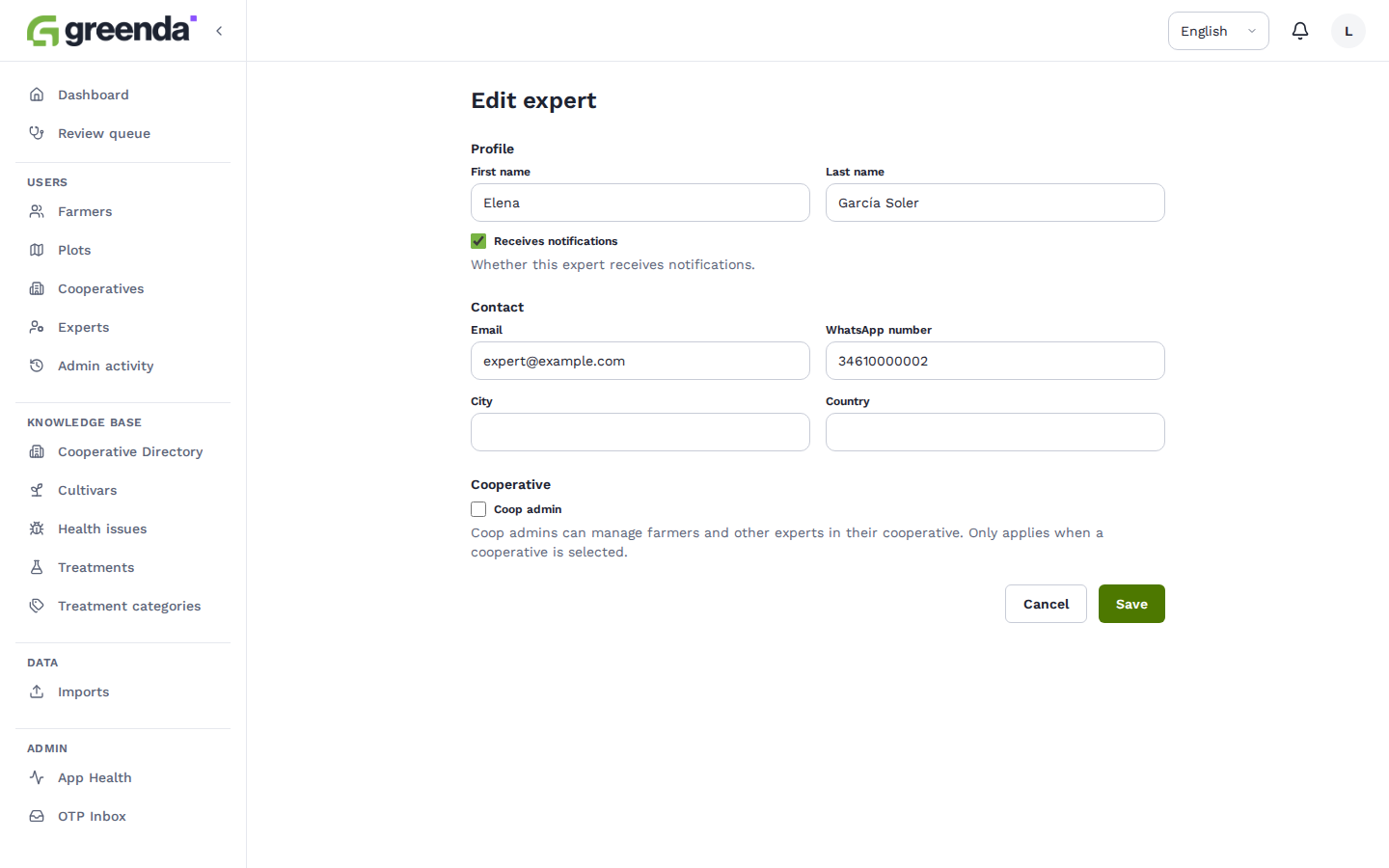Click the Admin activity history icon
This screenshot has width=1389, height=868.
tap(37, 366)
